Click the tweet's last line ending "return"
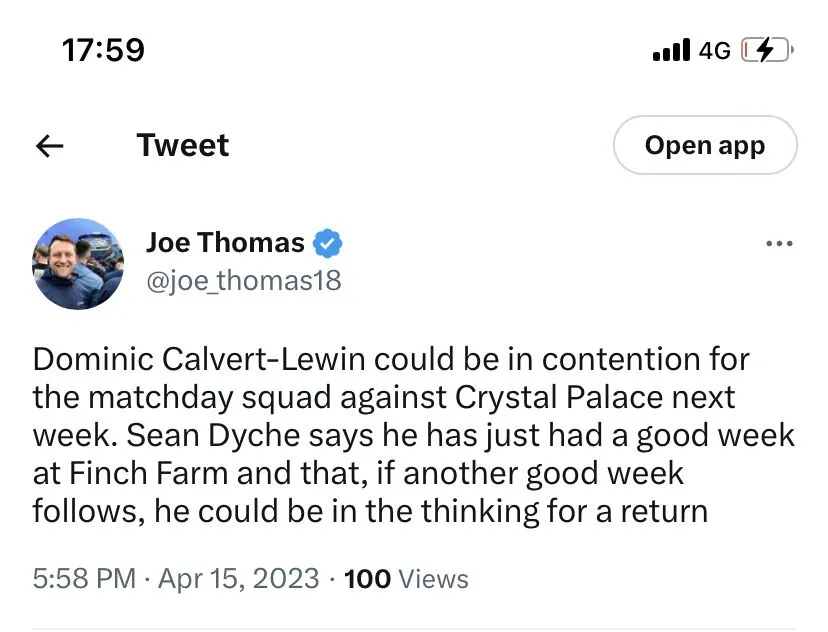The height and width of the screenshot is (632, 828). 370,511
